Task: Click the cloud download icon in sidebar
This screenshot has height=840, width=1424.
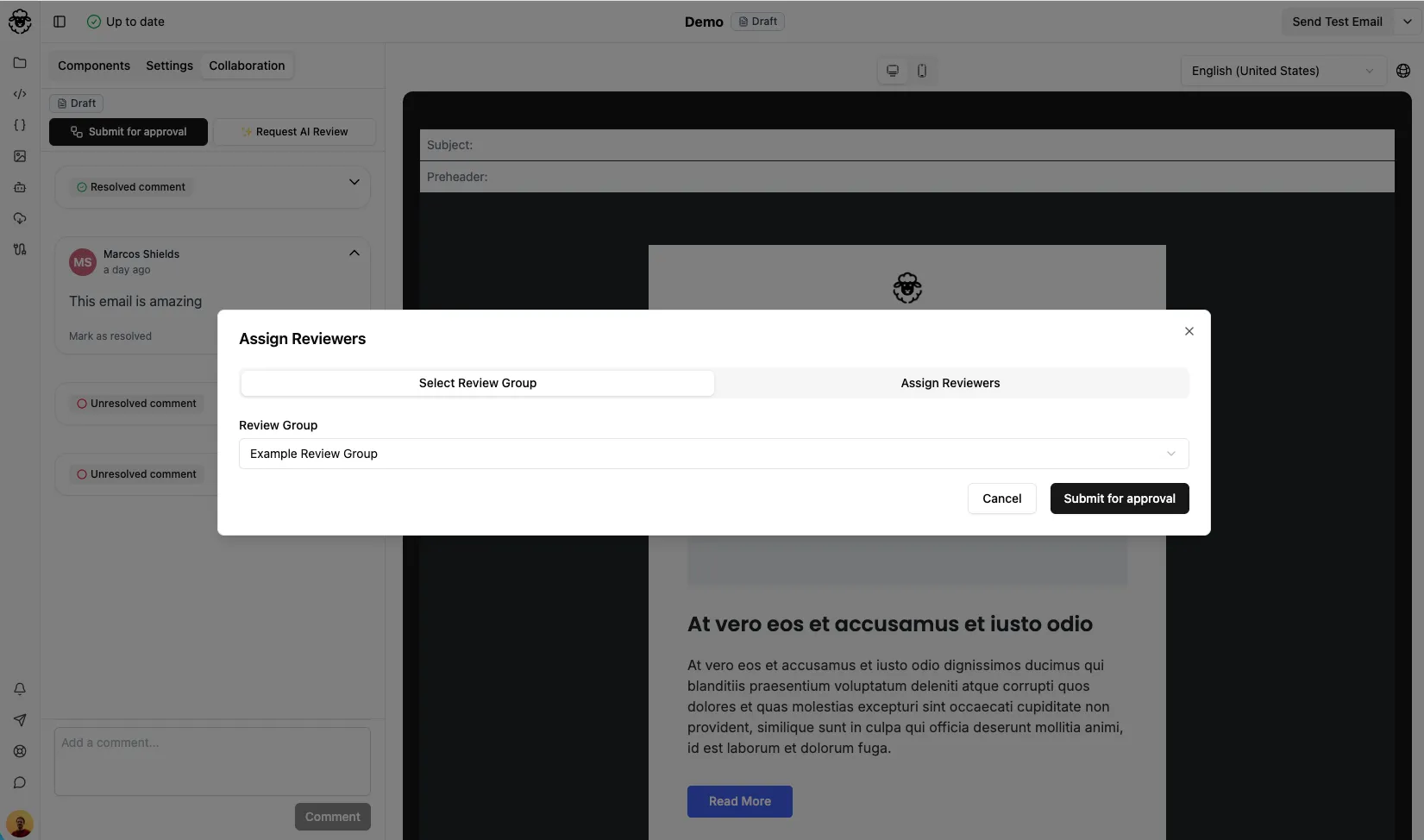Action: (x=20, y=218)
